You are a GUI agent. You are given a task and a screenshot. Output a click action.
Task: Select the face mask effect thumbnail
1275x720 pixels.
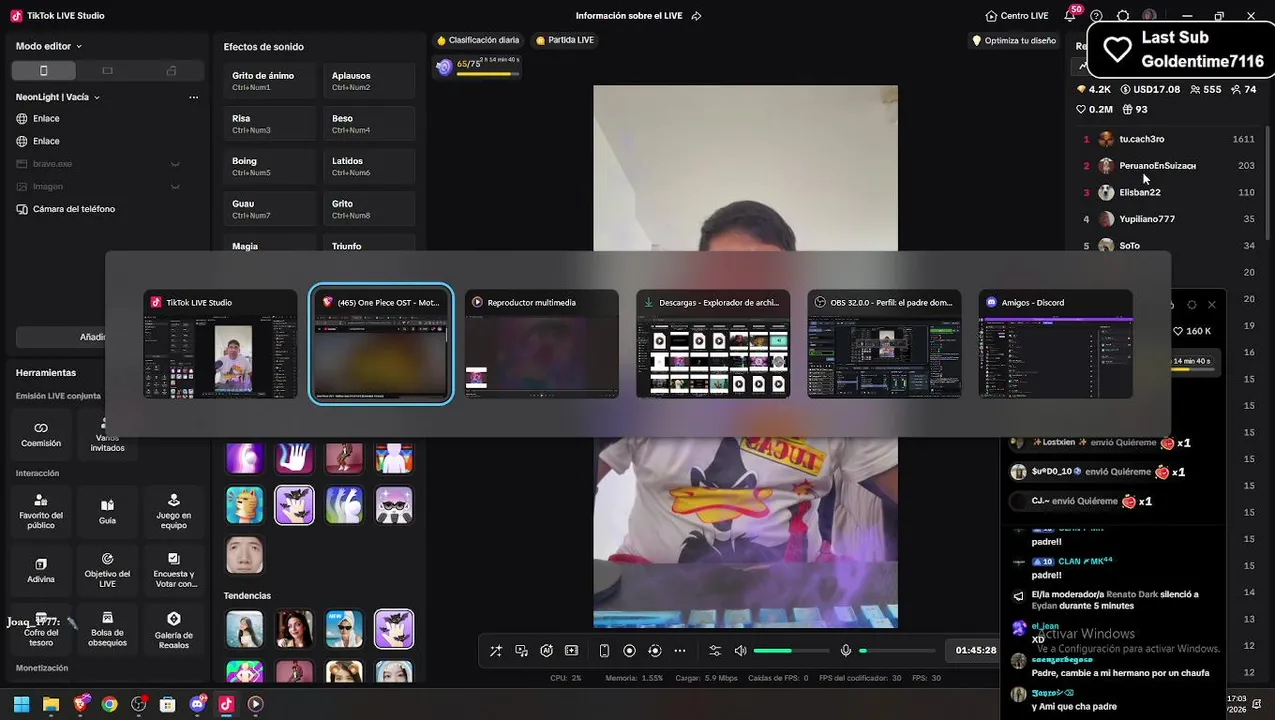pyautogui.click(x=244, y=555)
